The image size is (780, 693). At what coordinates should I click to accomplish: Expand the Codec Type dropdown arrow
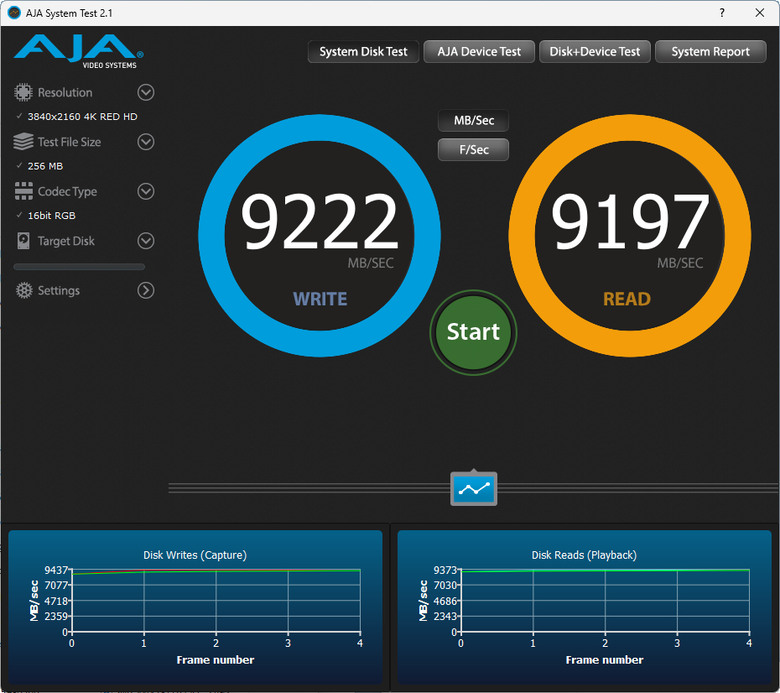click(x=146, y=192)
